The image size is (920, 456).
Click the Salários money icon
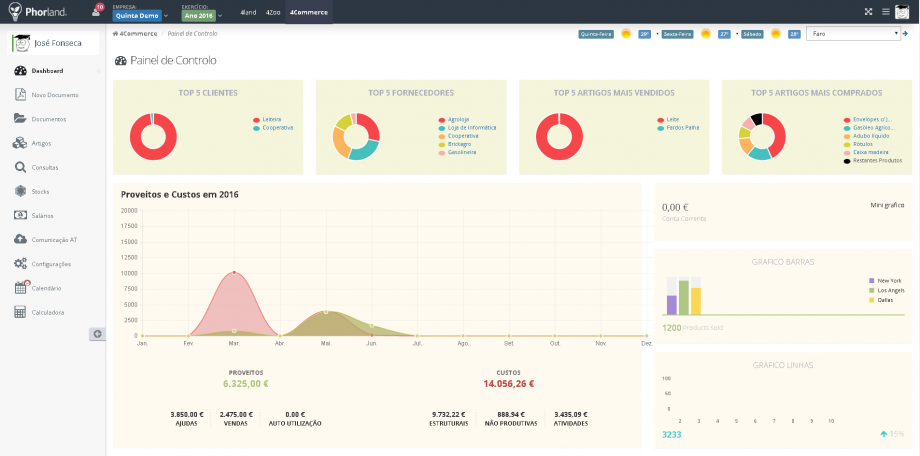pos(21,215)
